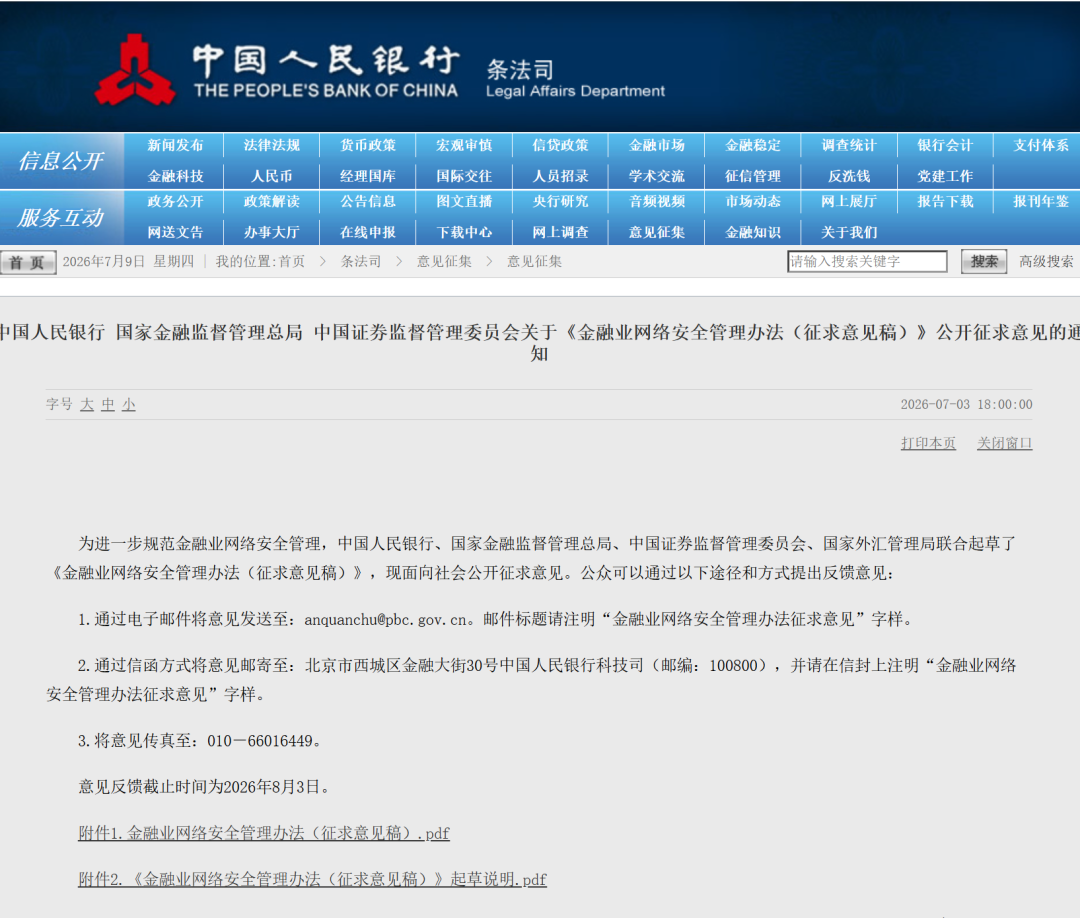Navigate to 国际交往
This screenshot has width=1080, height=918.
464,176
